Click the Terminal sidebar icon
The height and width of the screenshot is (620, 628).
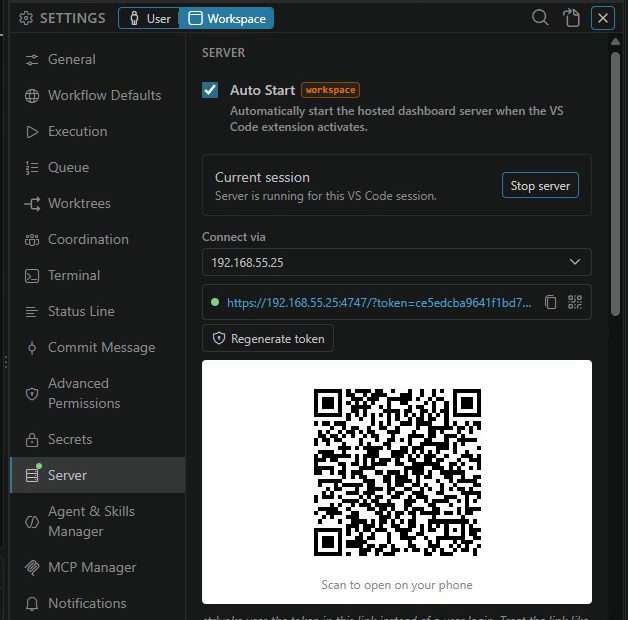[32, 276]
